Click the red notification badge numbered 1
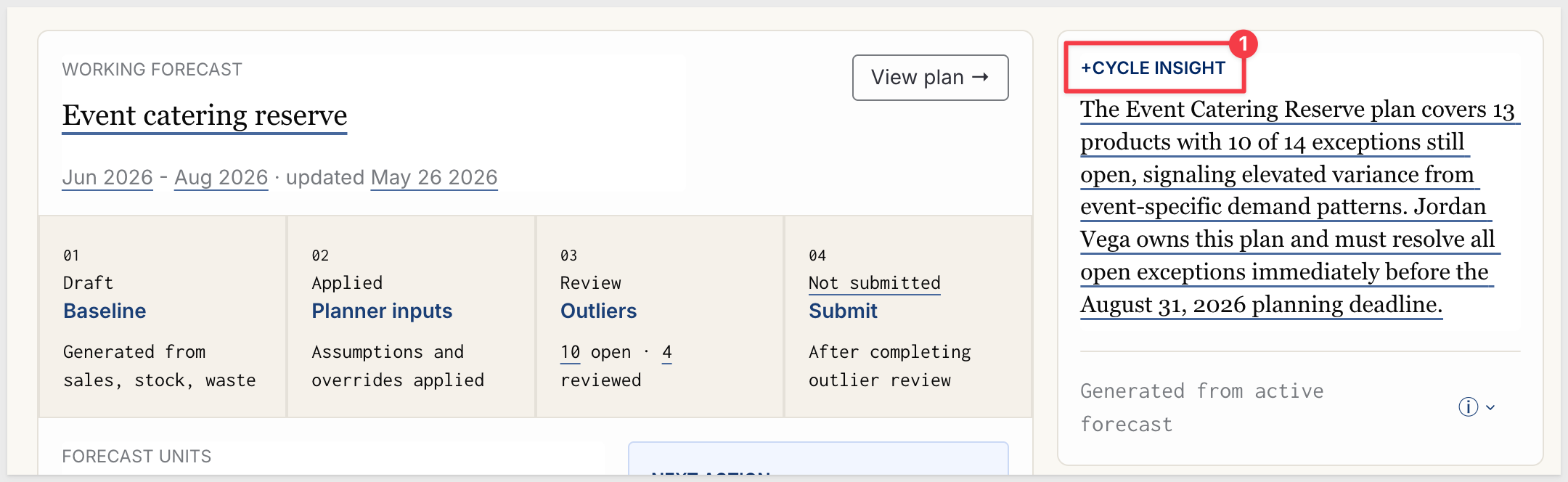 1243,44
